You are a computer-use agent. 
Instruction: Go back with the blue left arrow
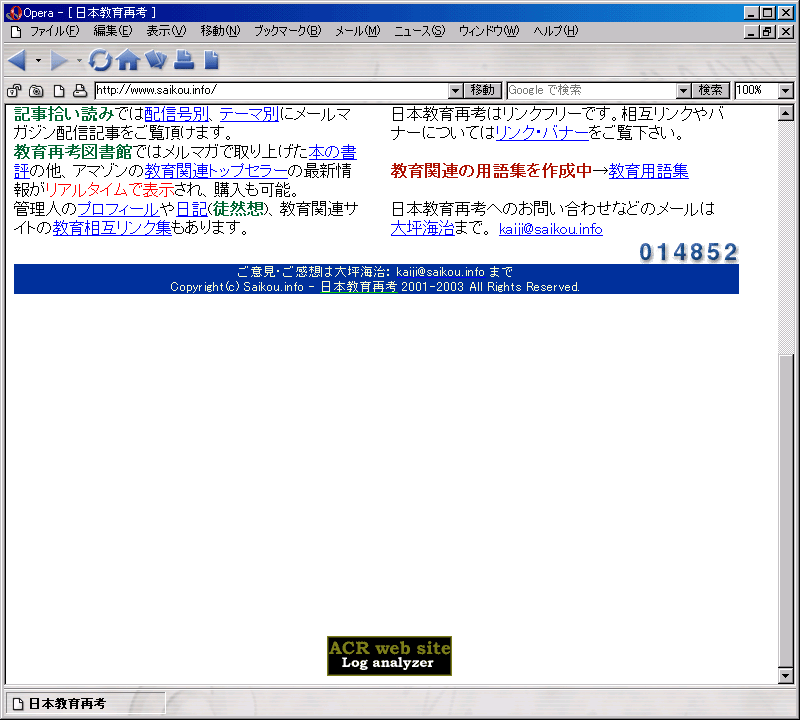click(x=18, y=60)
